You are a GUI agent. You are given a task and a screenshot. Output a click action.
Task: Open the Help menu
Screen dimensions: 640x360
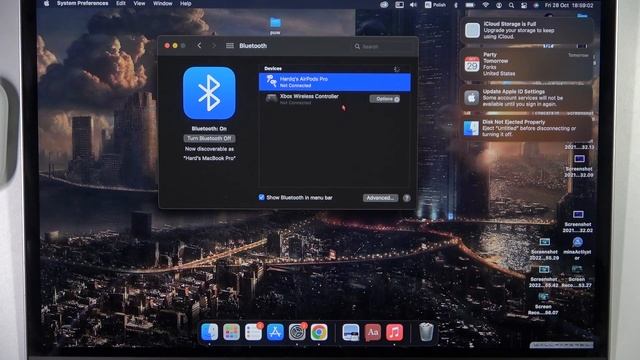[x=186, y=3]
